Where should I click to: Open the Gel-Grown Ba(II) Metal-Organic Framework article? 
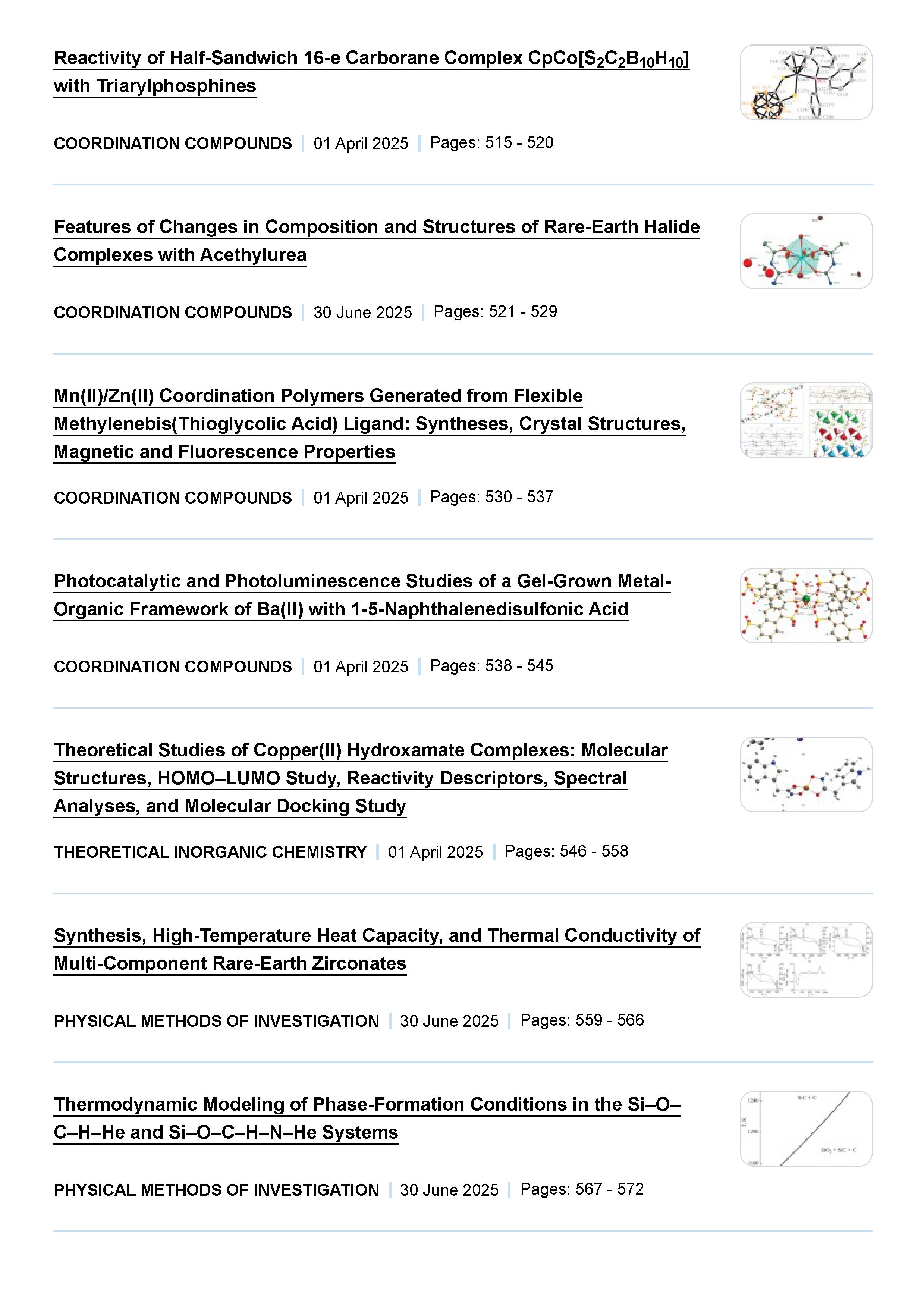[x=362, y=582]
